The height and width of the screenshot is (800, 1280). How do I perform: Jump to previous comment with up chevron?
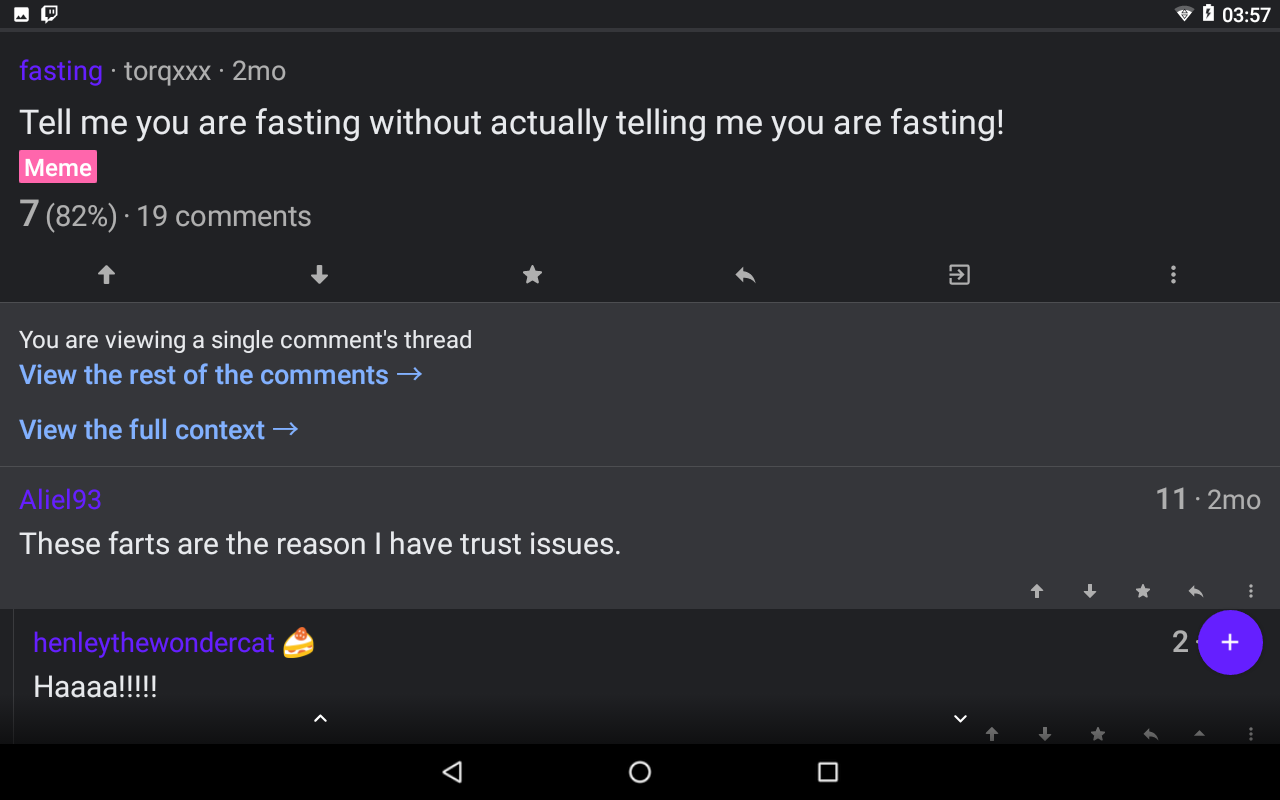320,718
